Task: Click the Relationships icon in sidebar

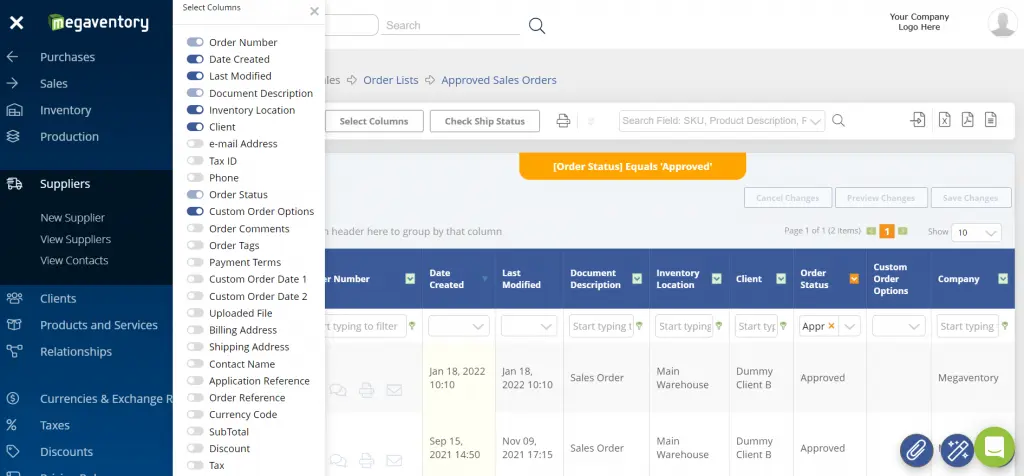Action: tap(14, 351)
